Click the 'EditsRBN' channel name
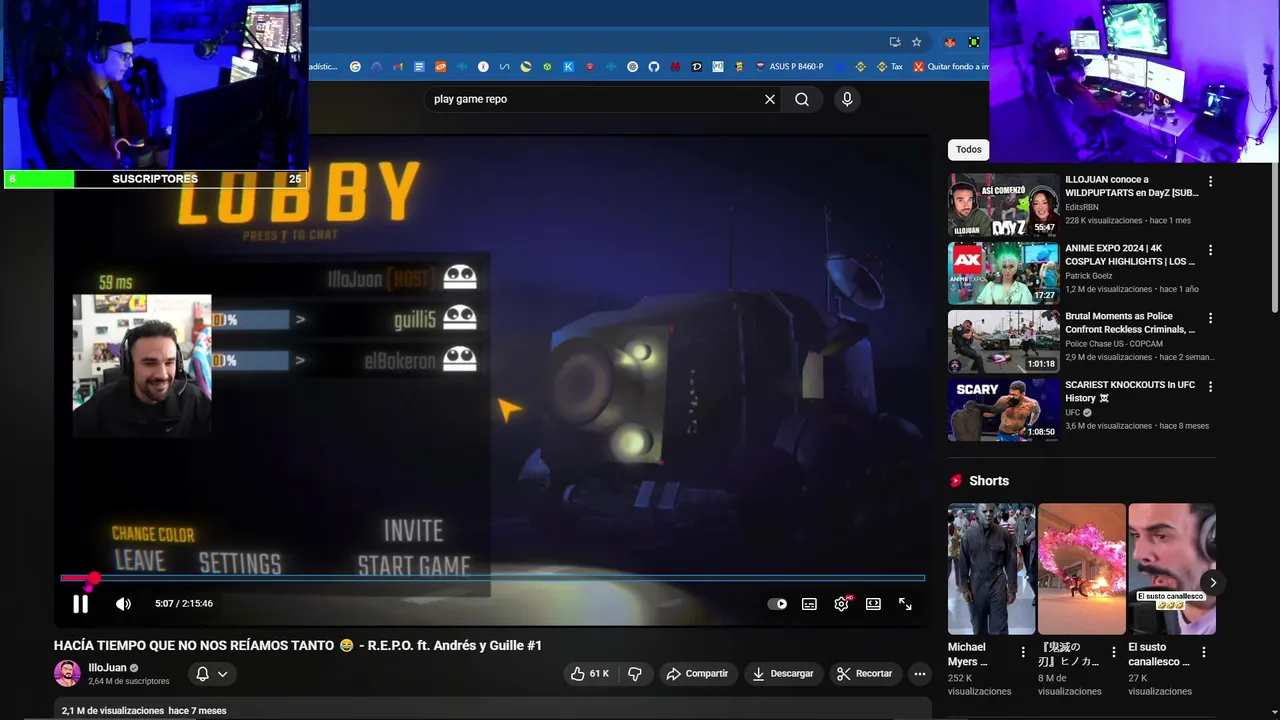 tap(1081, 207)
